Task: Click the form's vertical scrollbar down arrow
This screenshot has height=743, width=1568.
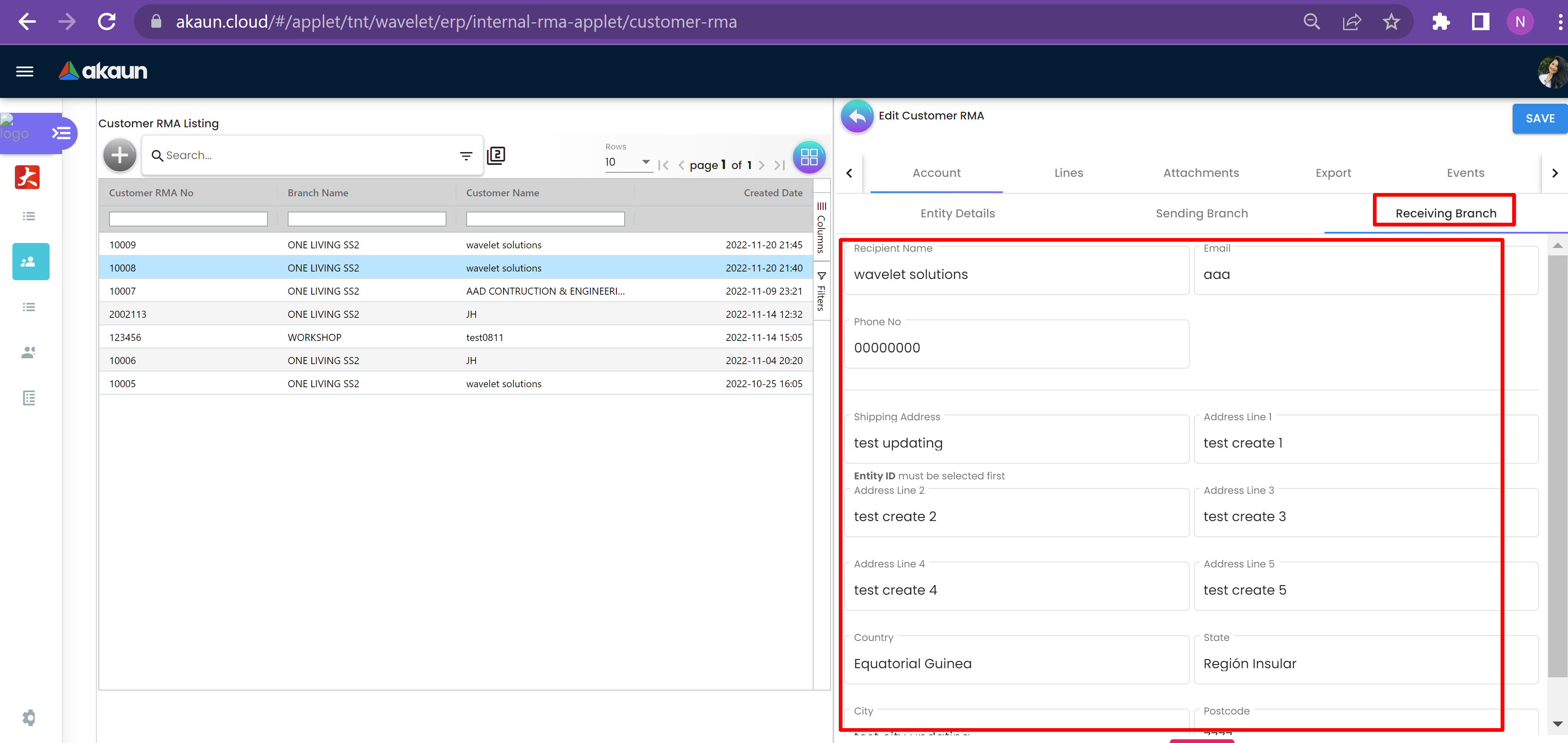Action: point(1557,724)
